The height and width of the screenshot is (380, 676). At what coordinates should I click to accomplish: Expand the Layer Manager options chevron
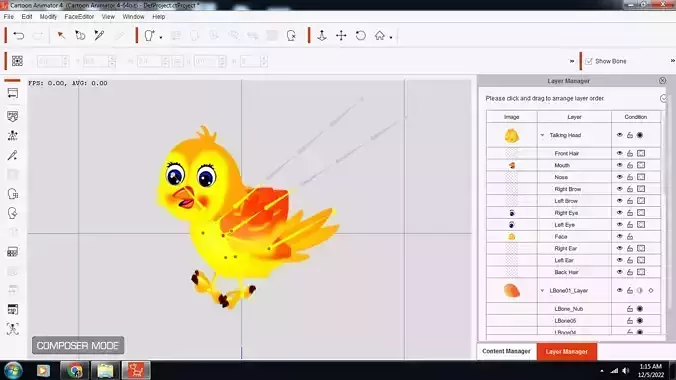[663, 99]
